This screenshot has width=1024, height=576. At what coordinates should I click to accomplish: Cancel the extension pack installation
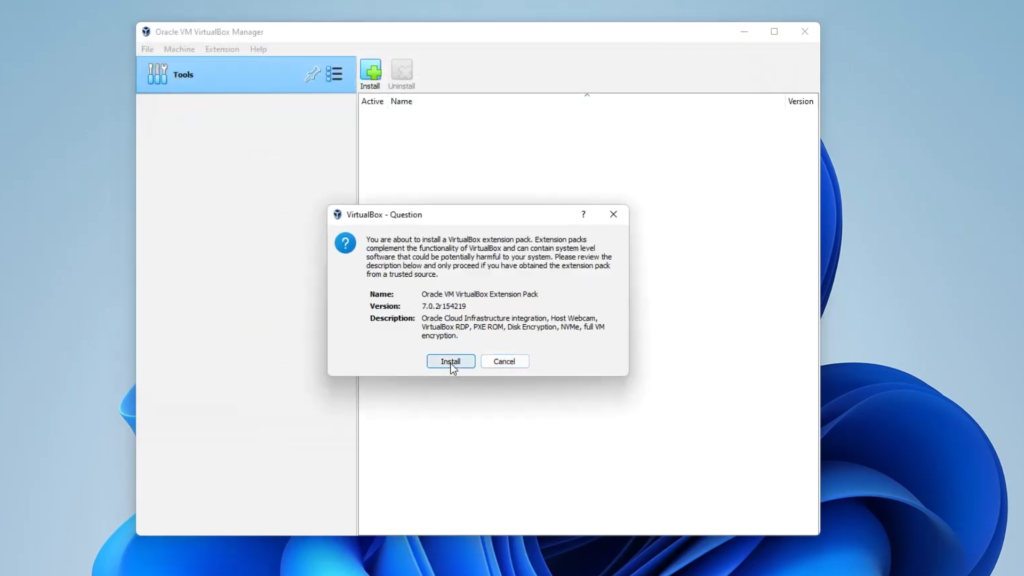coord(504,361)
